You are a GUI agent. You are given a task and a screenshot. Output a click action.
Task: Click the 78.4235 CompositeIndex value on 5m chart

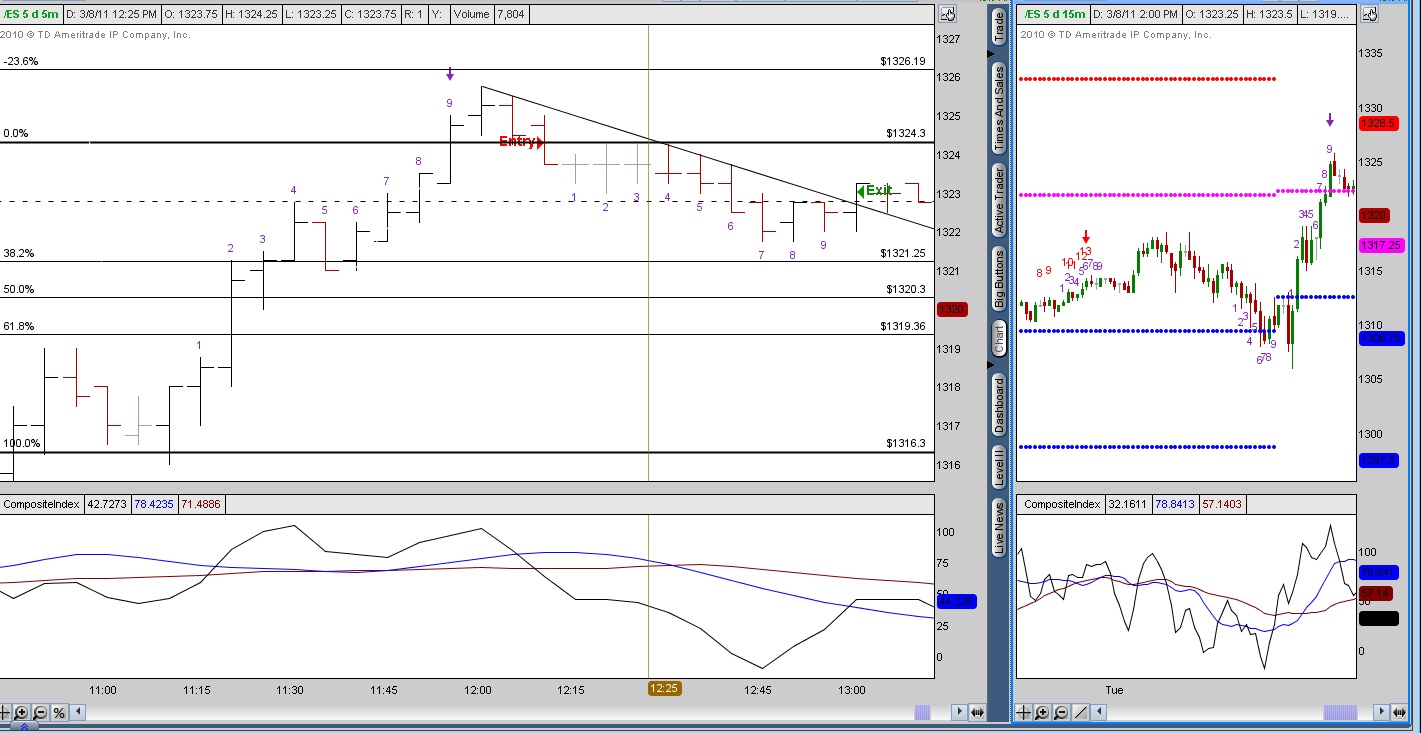point(153,505)
